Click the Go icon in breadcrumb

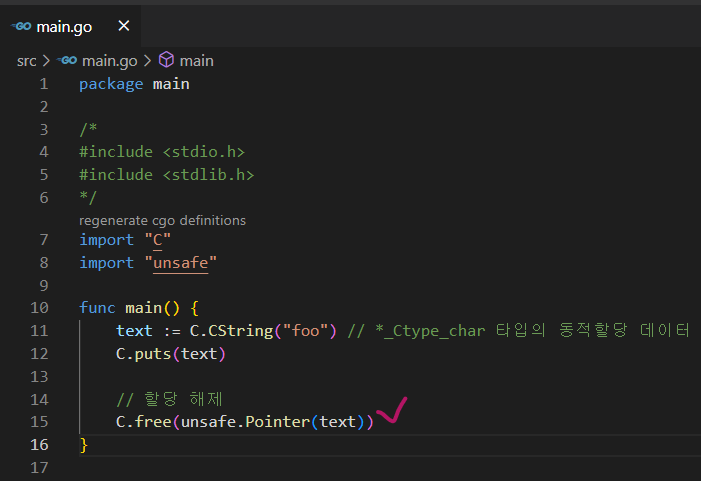pos(68,60)
